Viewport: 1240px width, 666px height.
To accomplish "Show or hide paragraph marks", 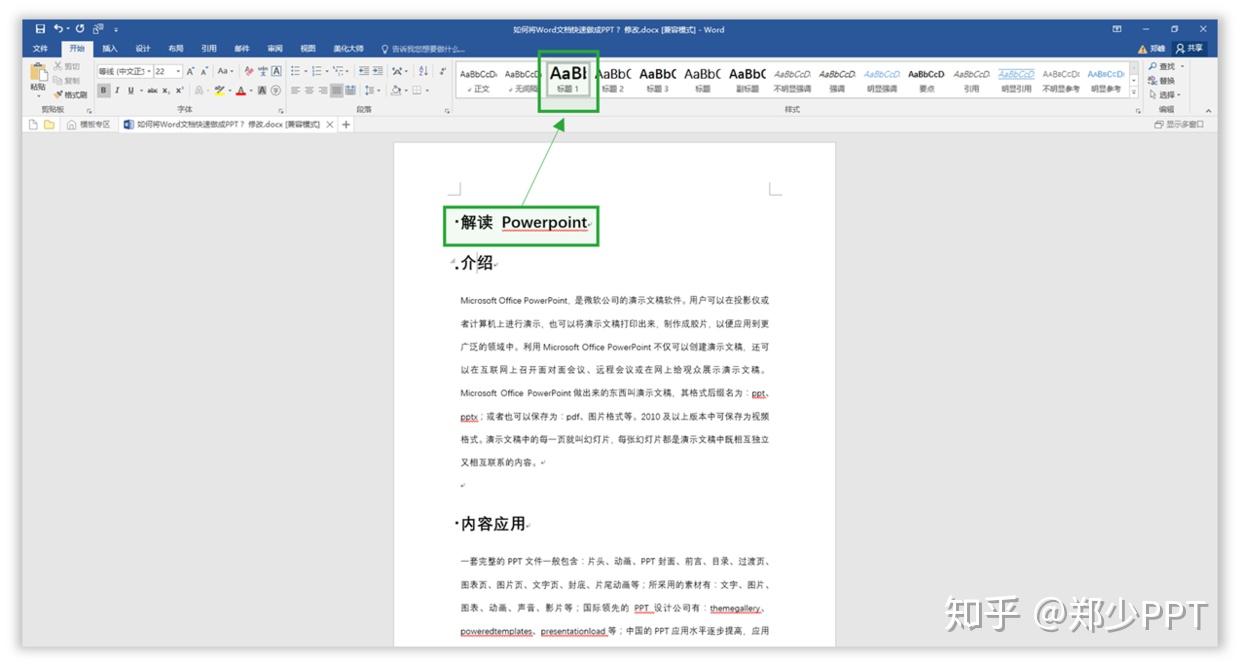I will pyautogui.click(x=443, y=72).
